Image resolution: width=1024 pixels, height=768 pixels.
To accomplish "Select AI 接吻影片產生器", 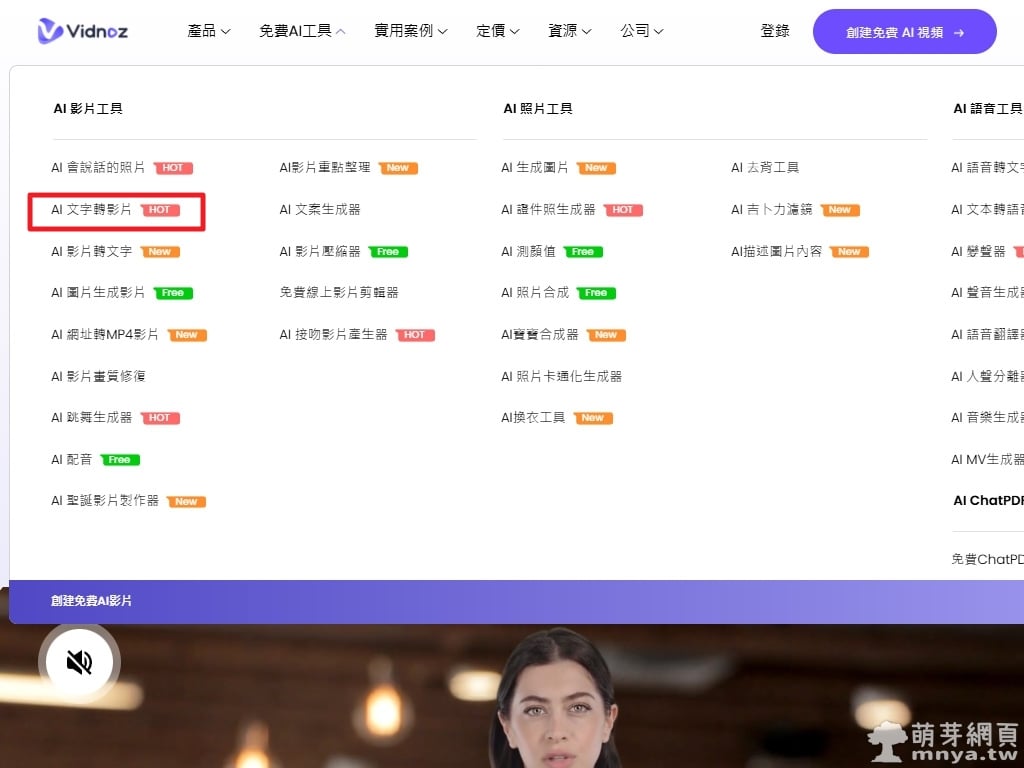I will click(333, 335).
